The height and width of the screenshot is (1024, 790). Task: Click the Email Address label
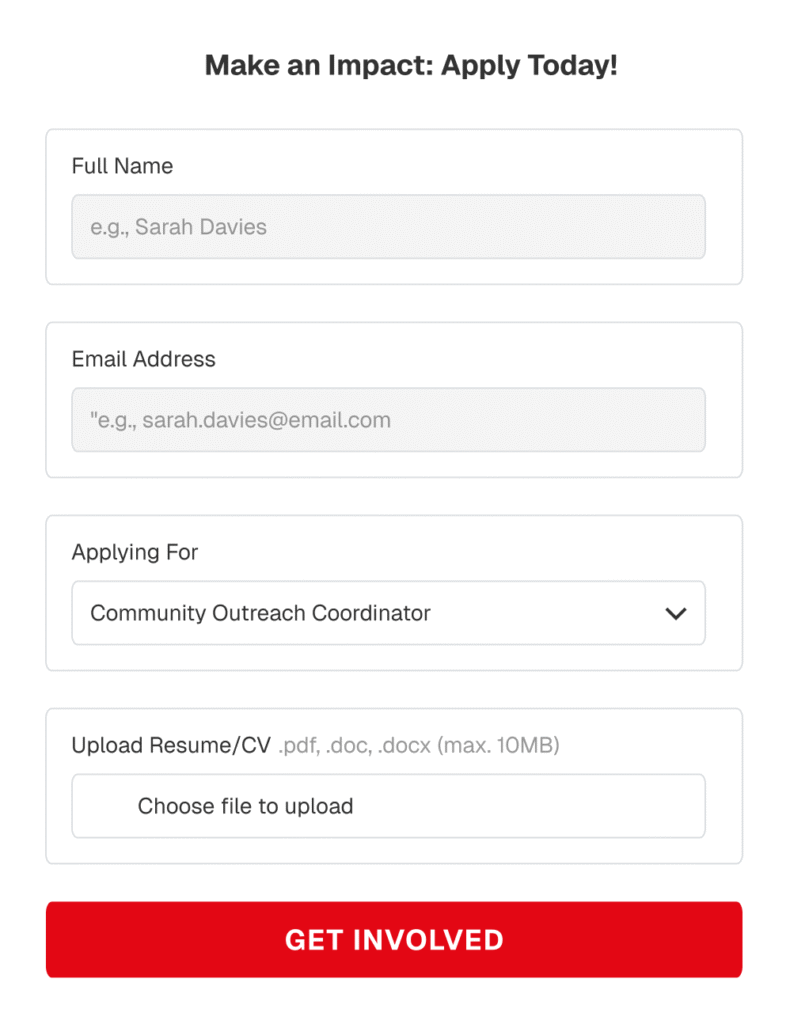(143, 359)
